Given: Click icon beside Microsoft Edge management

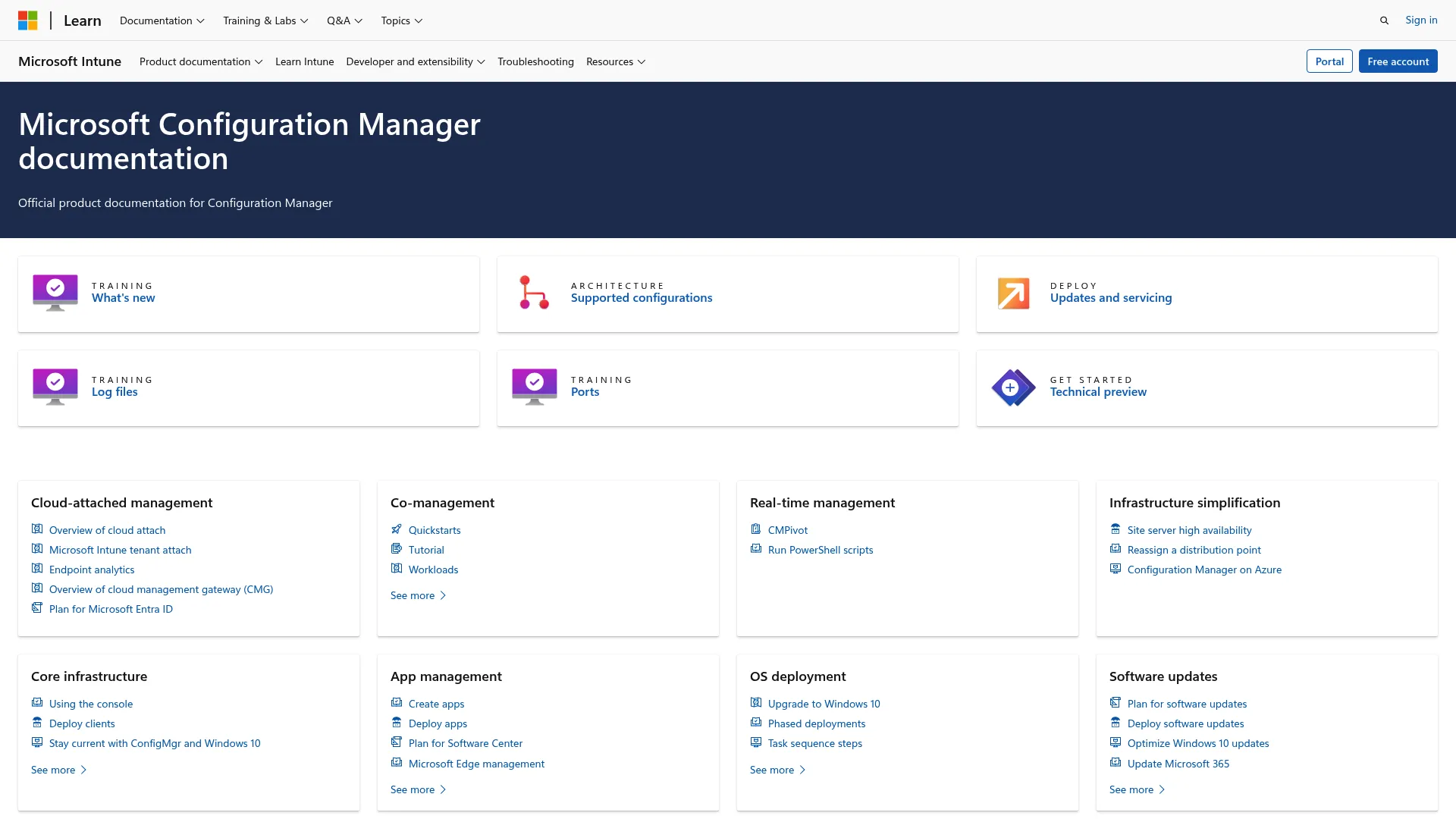Looking at the screenshot, I should coord(397,763).
